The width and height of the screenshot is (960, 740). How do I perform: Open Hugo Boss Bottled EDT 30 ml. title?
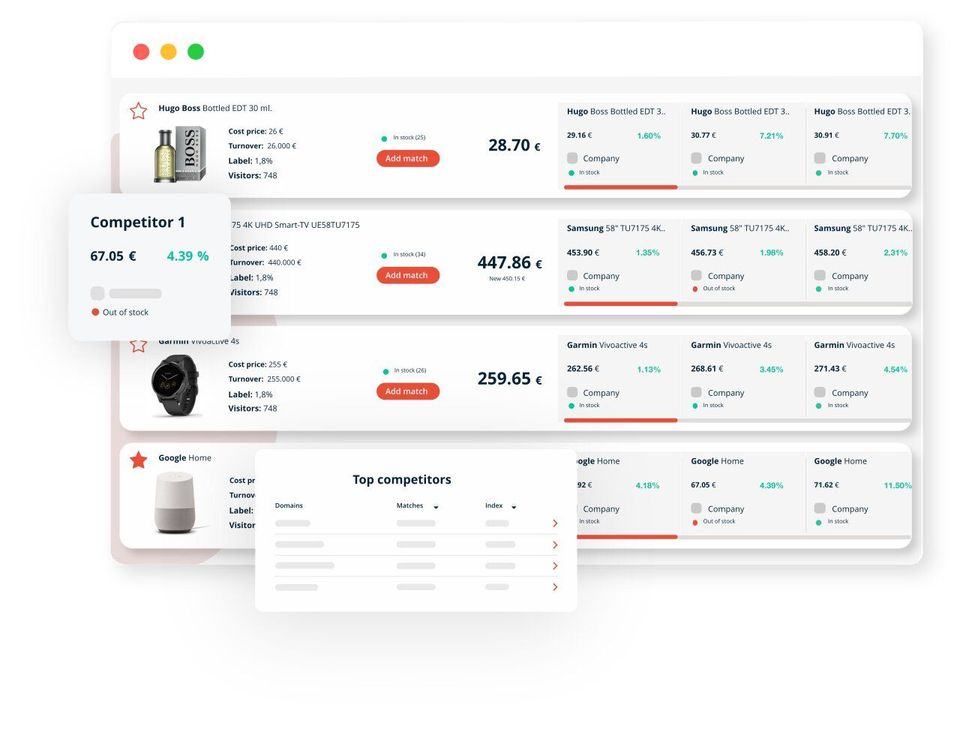215,108
